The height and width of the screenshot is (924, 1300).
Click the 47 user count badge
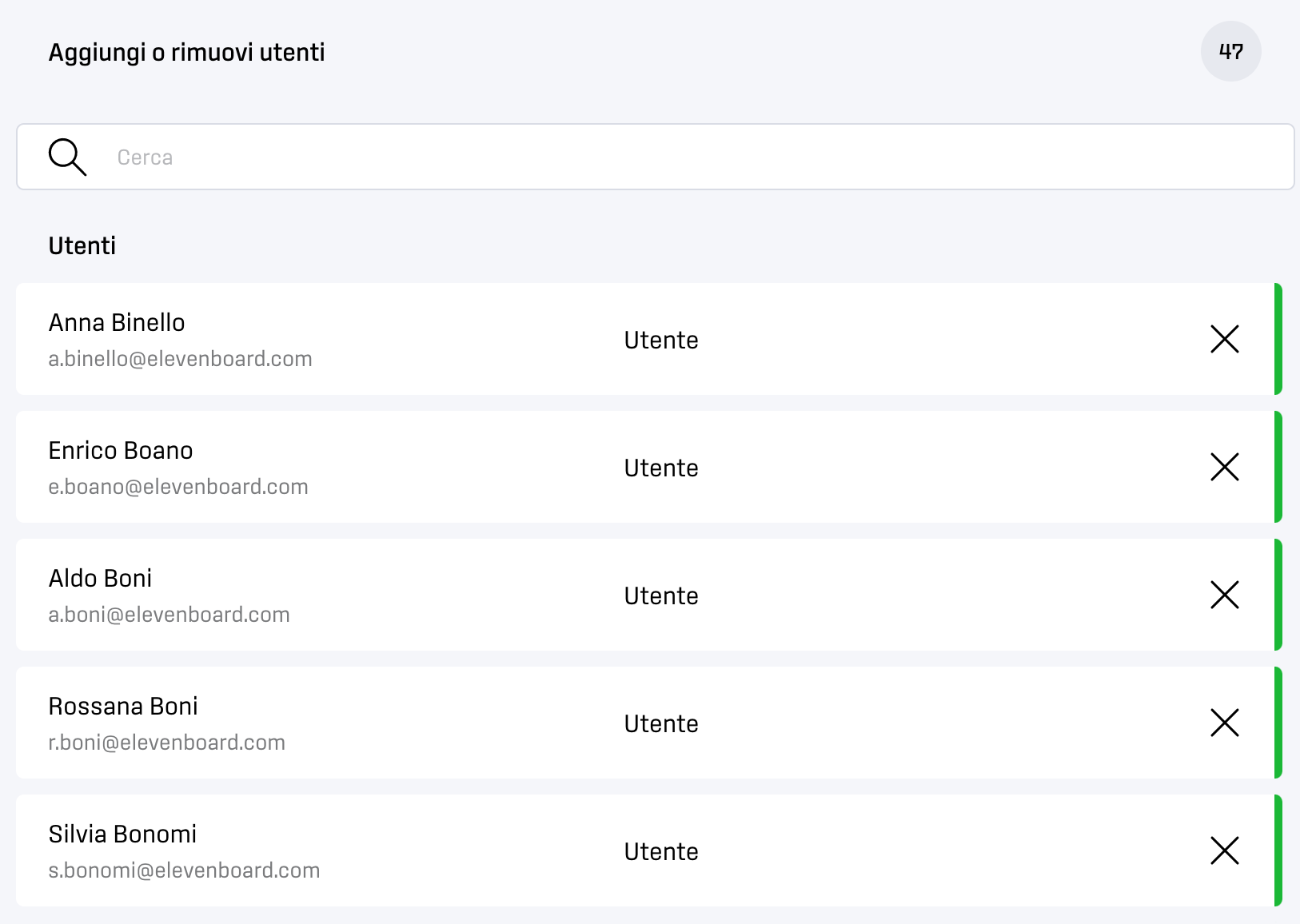1230,52
